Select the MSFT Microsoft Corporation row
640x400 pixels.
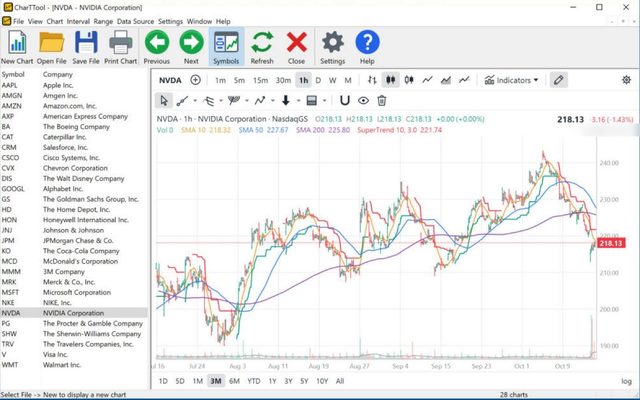(x=74, y=292)
